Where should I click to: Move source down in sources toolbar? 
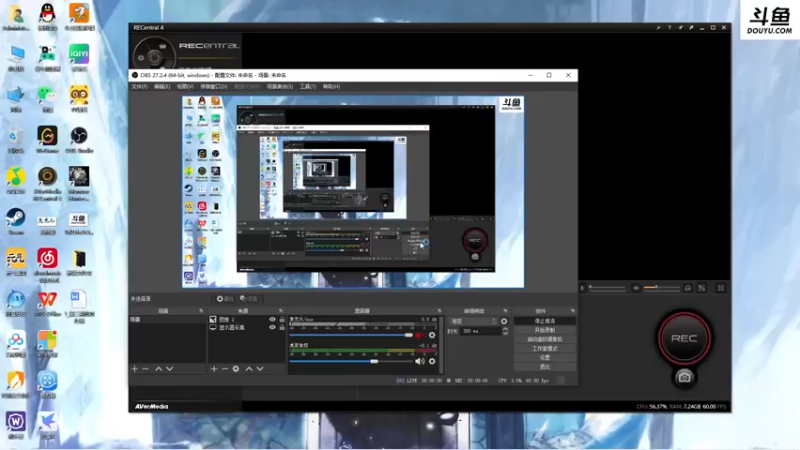tap(260, 368)
